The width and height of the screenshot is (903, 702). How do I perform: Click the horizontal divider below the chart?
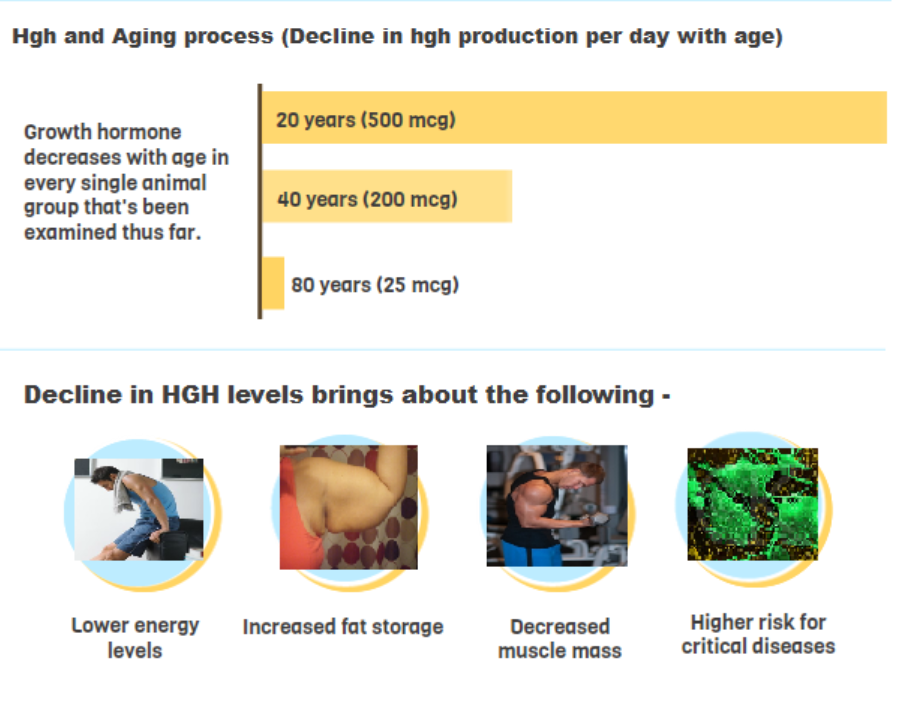click(442, 349)
